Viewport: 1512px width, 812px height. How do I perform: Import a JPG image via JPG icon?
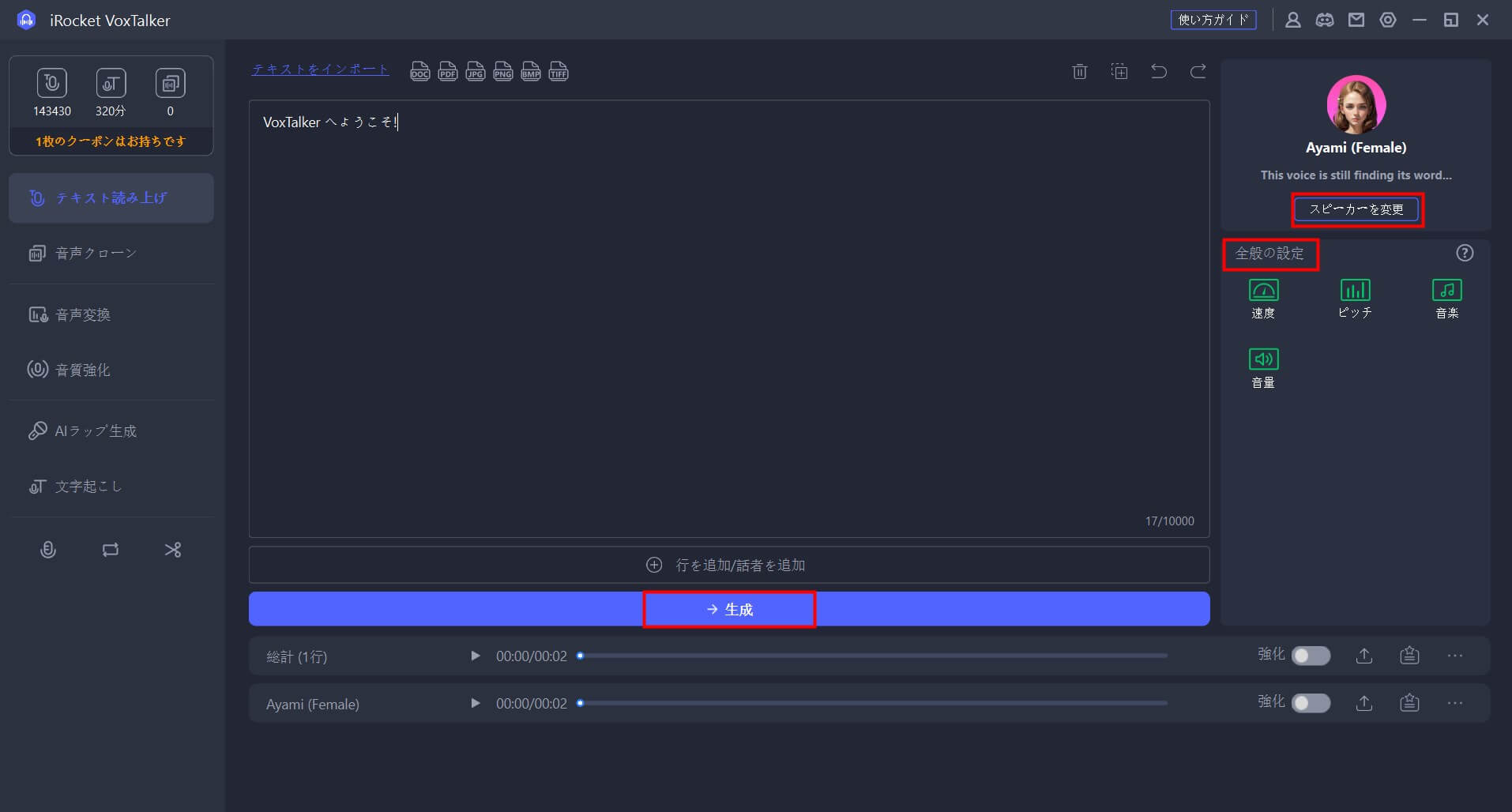click(x=476, y=72)
